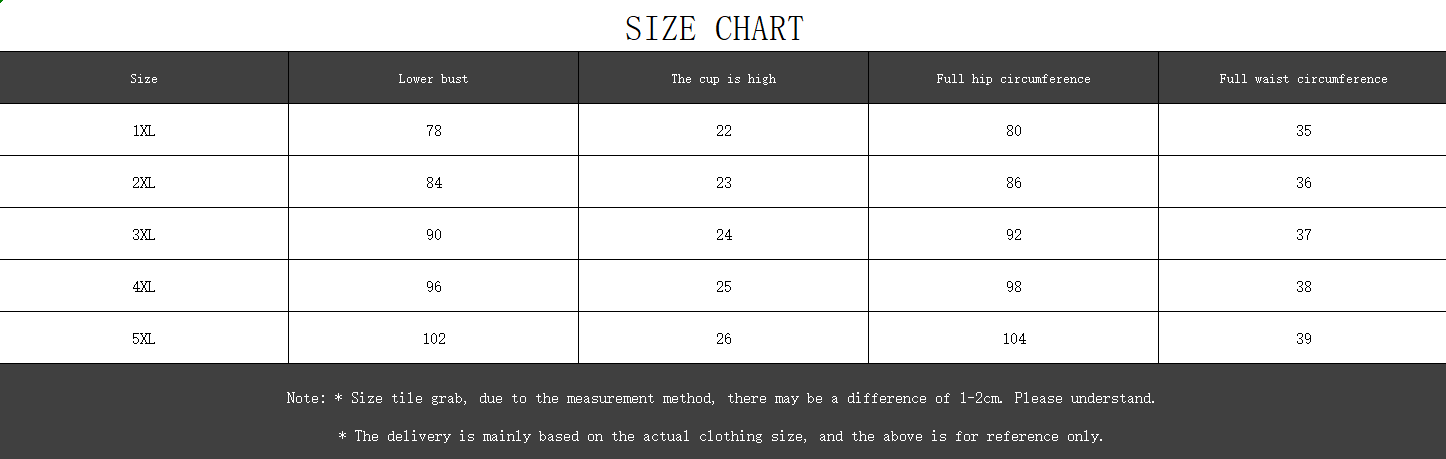
Task: Select the 3XL size row label
Action: (144, 235)
